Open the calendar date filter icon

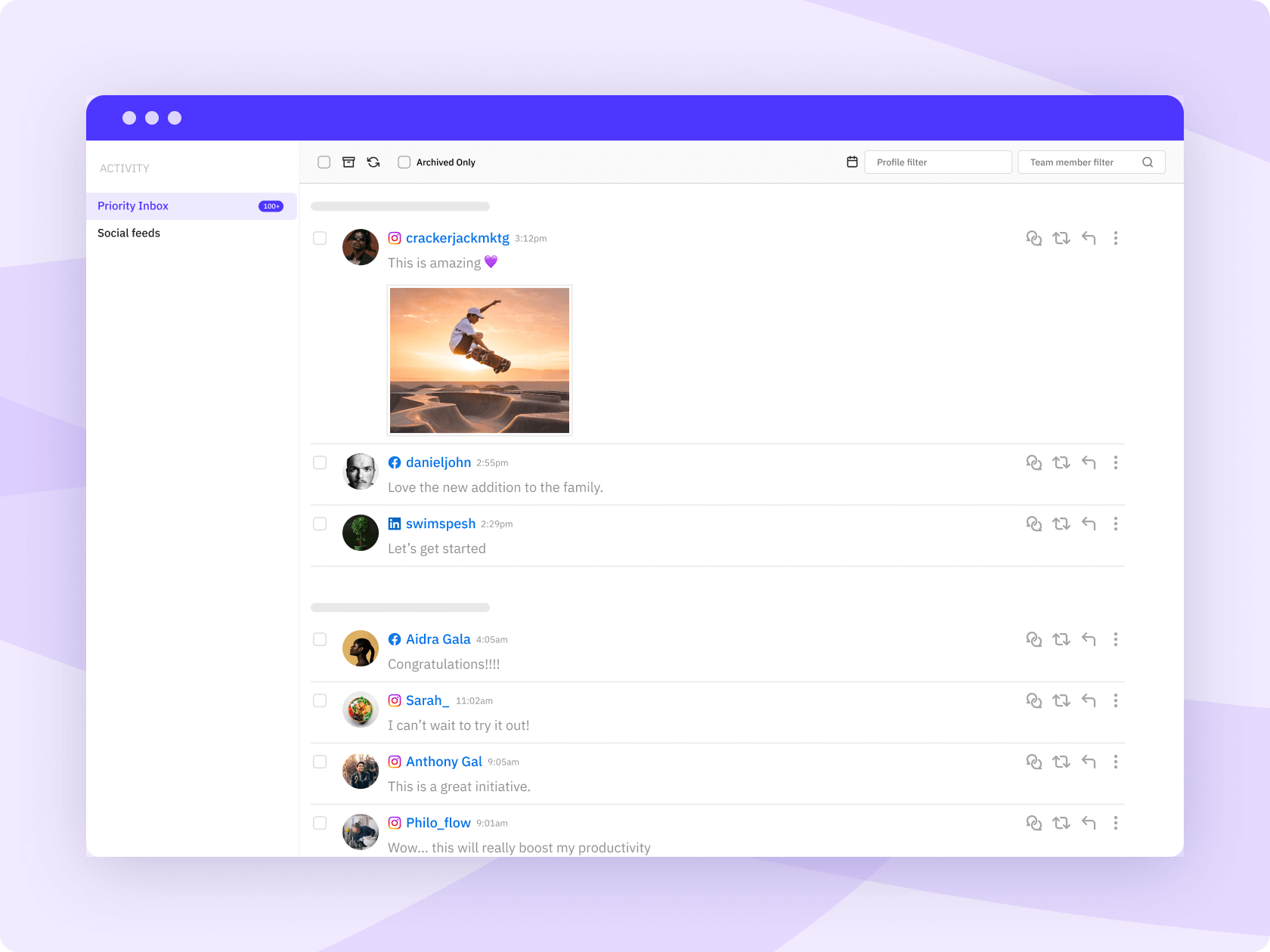852,162
